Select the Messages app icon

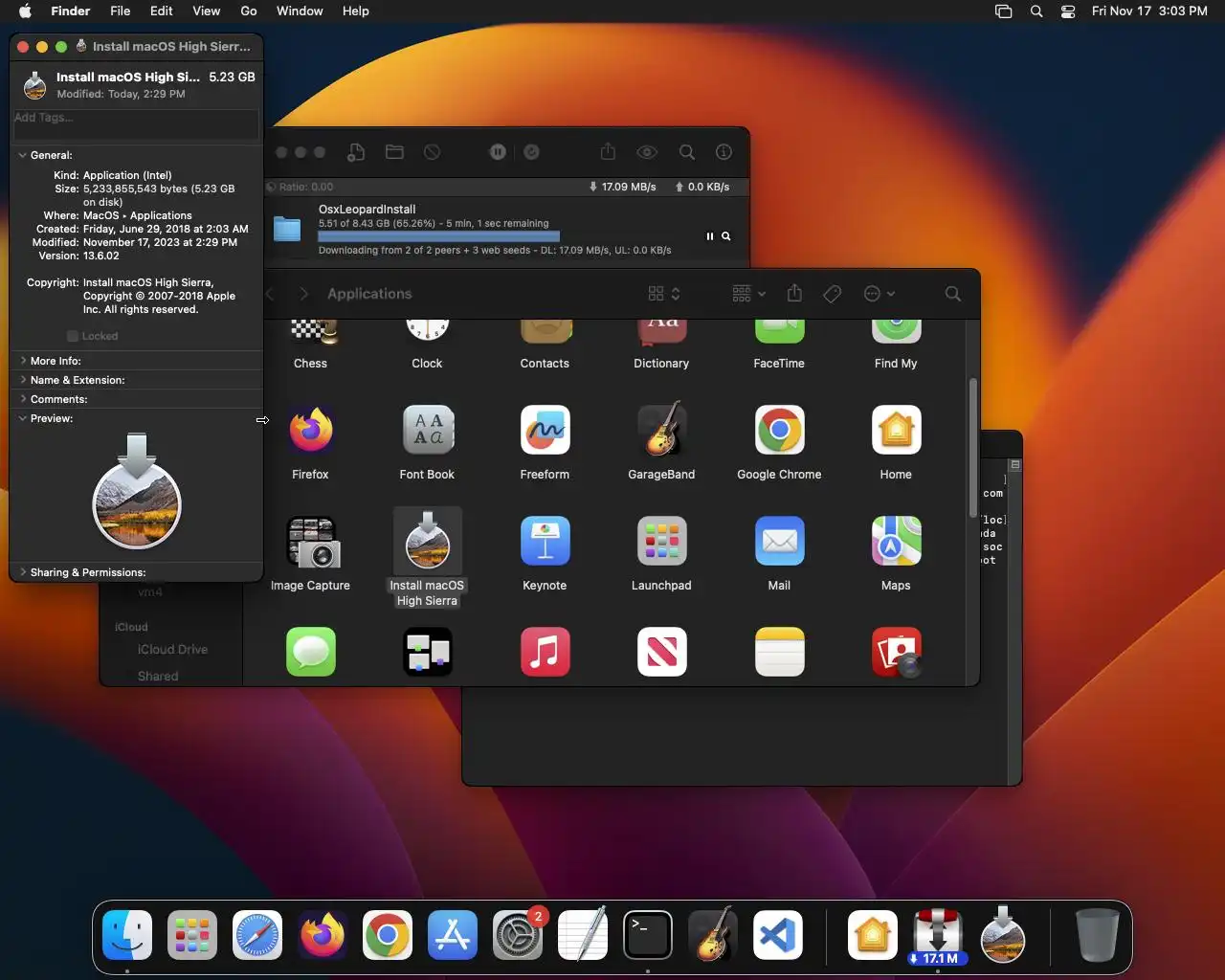311,653
